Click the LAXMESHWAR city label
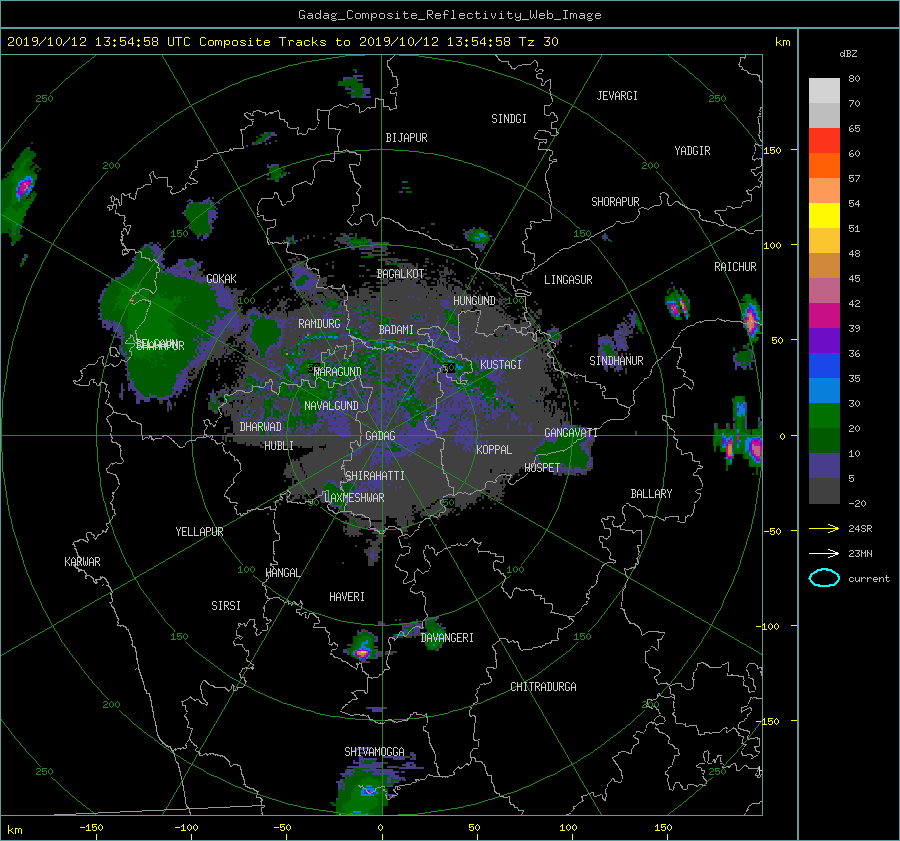The height and width of the screenshot is (841, 900). (354, 498)
